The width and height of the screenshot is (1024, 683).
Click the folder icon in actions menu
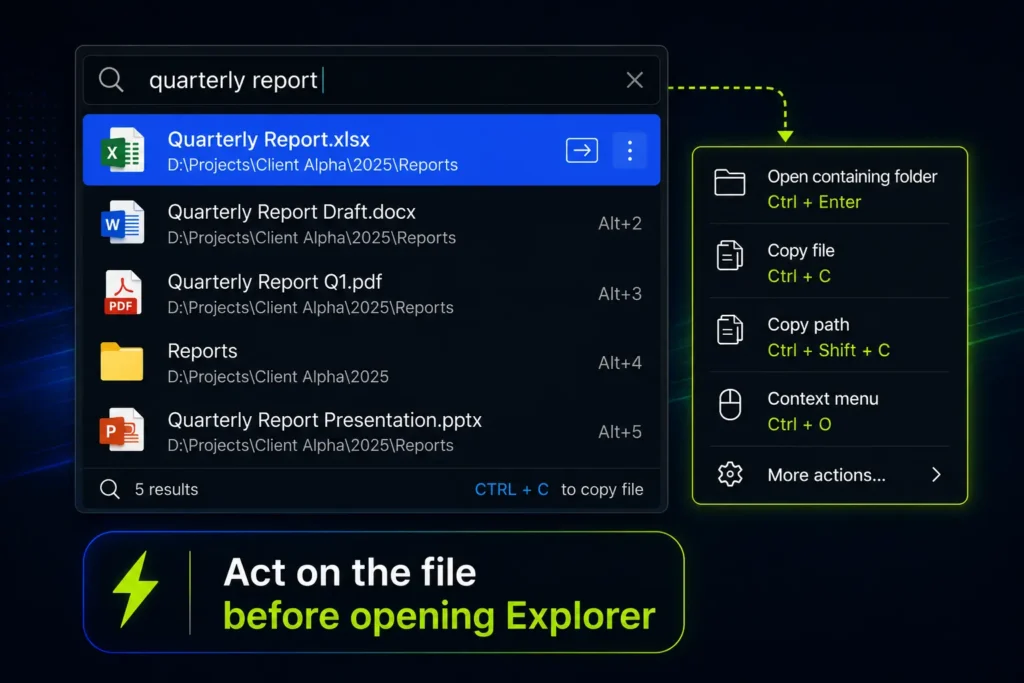[x=729, y=182]
